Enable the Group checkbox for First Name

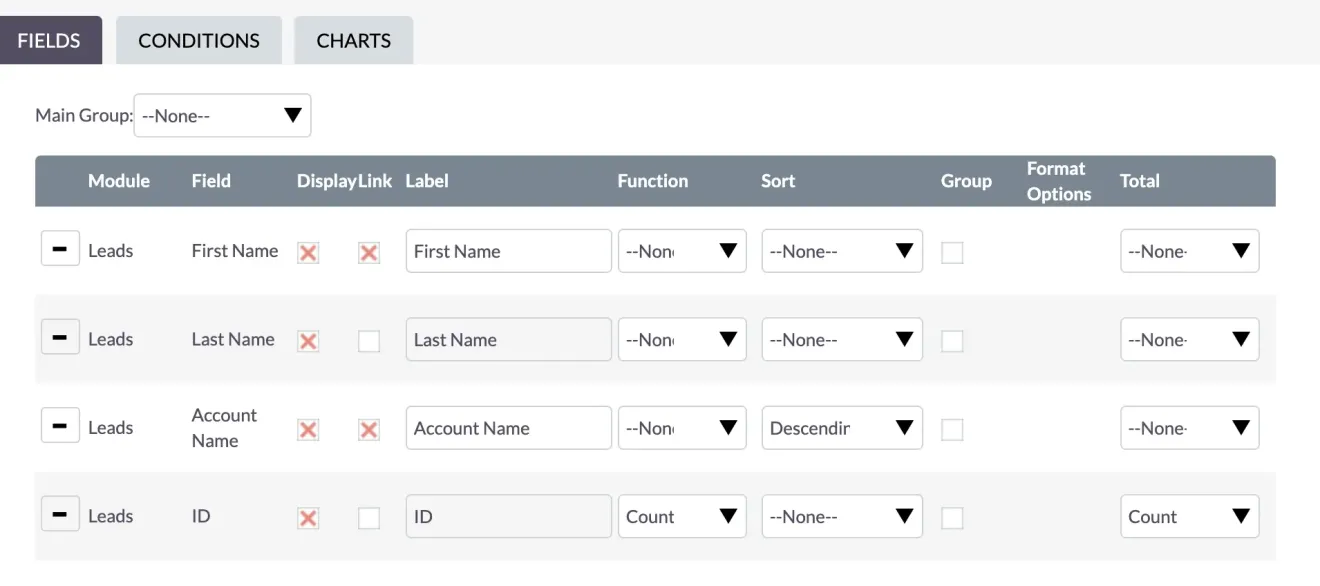952,253
